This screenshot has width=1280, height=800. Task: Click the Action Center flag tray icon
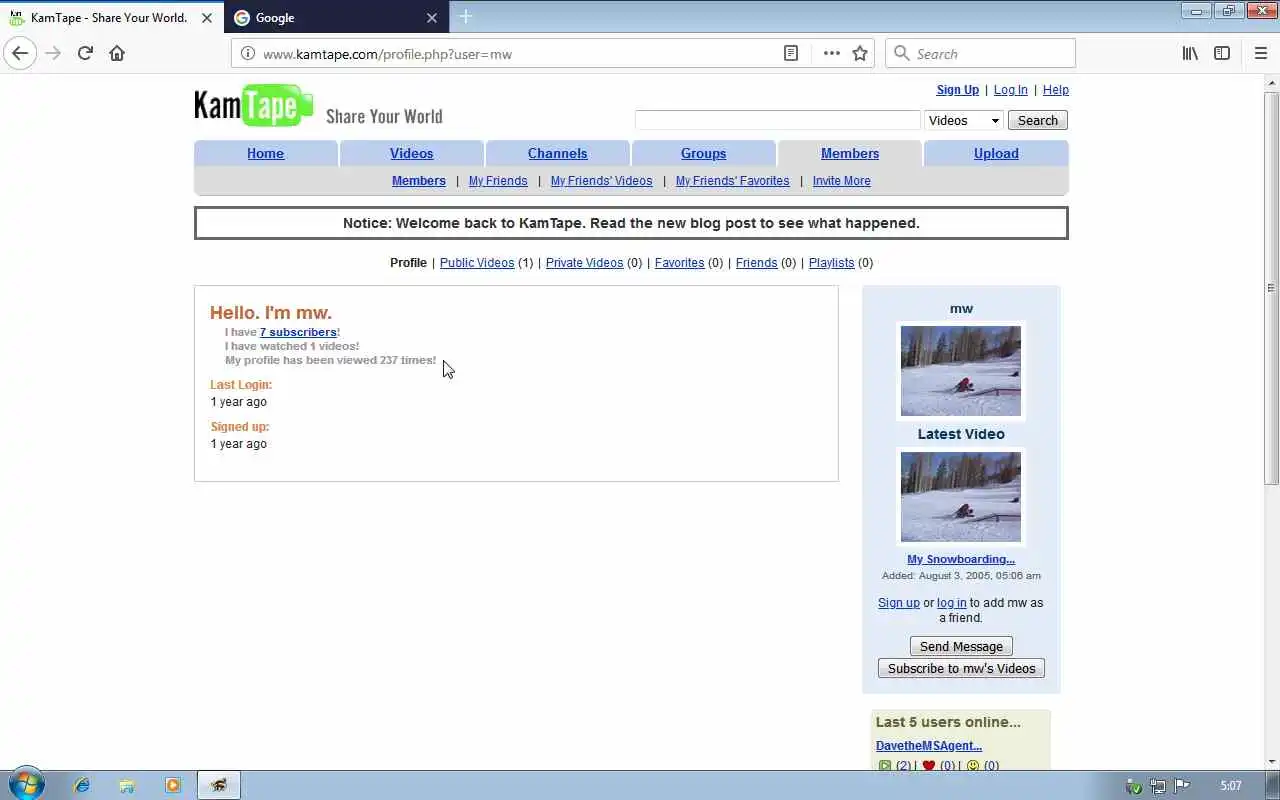(1181, 786)
